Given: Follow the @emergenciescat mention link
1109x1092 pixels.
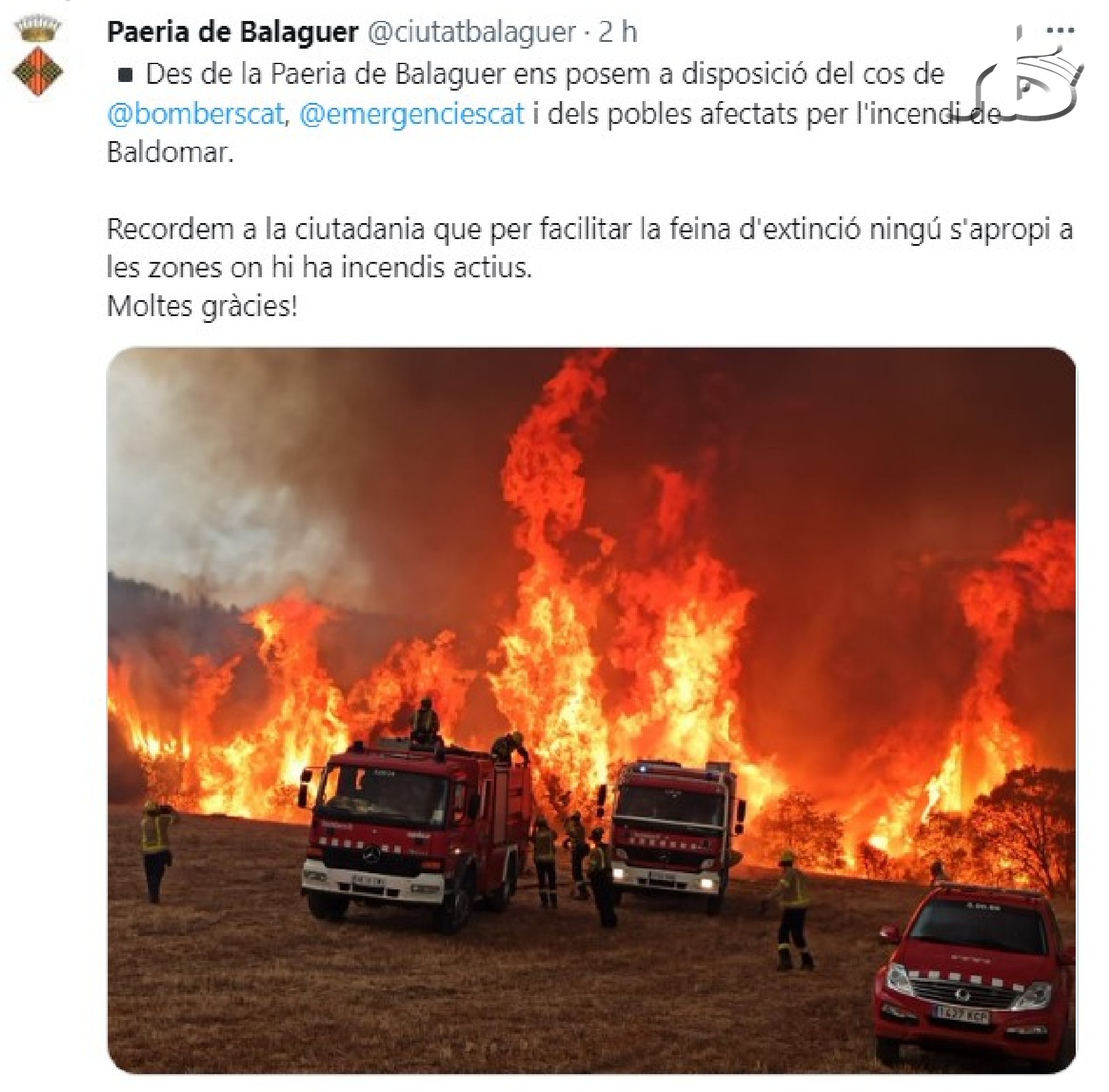Looking at the screenshot, I should click(x=412, y=114).
